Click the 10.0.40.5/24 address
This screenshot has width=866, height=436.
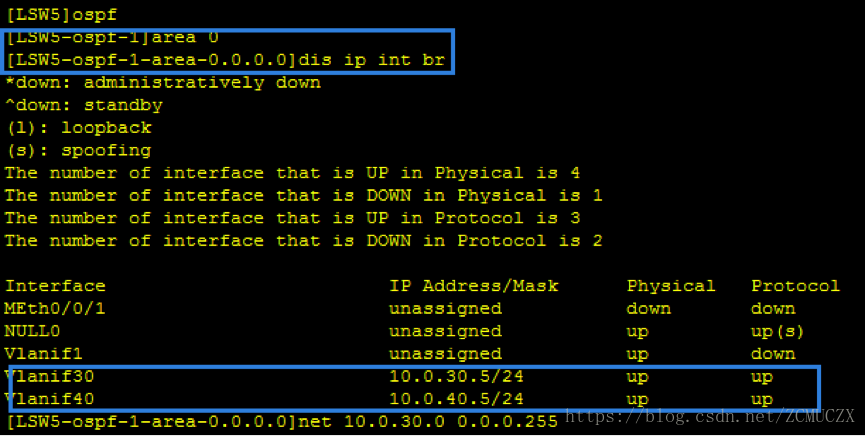[456, 399]
